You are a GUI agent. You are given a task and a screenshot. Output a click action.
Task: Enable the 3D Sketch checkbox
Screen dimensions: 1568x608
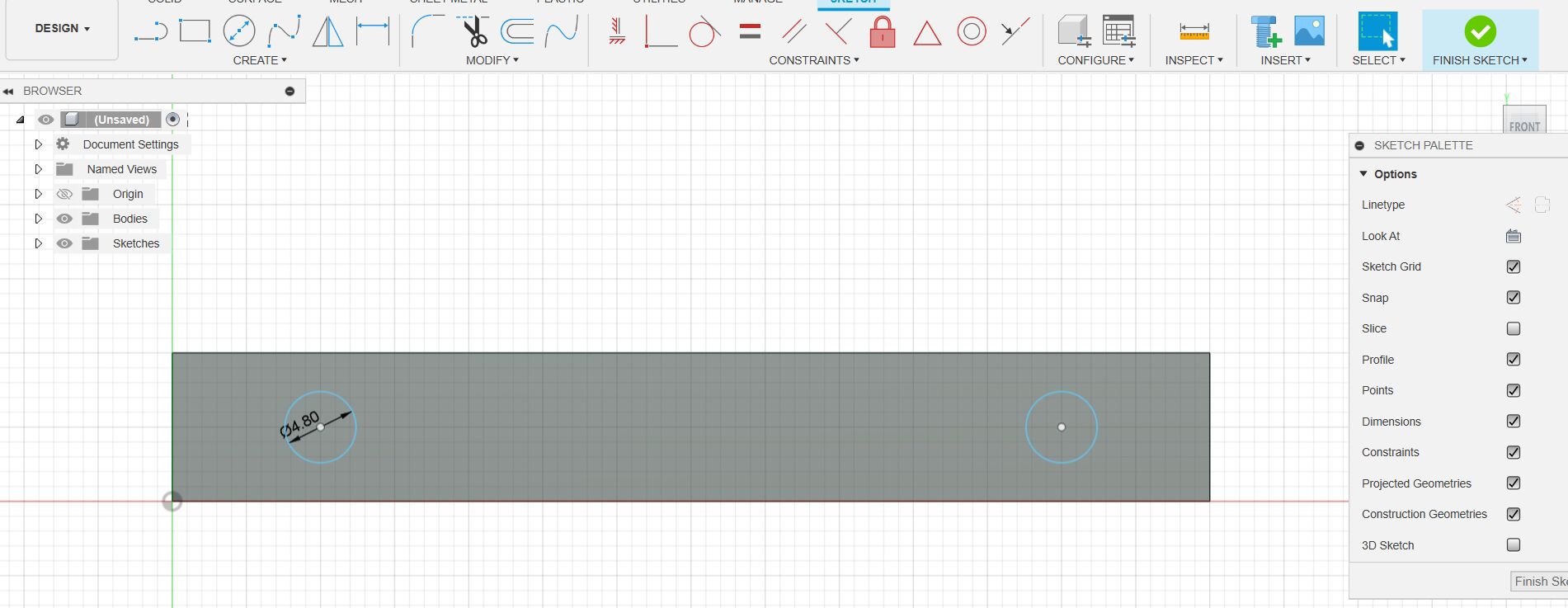1514,544
